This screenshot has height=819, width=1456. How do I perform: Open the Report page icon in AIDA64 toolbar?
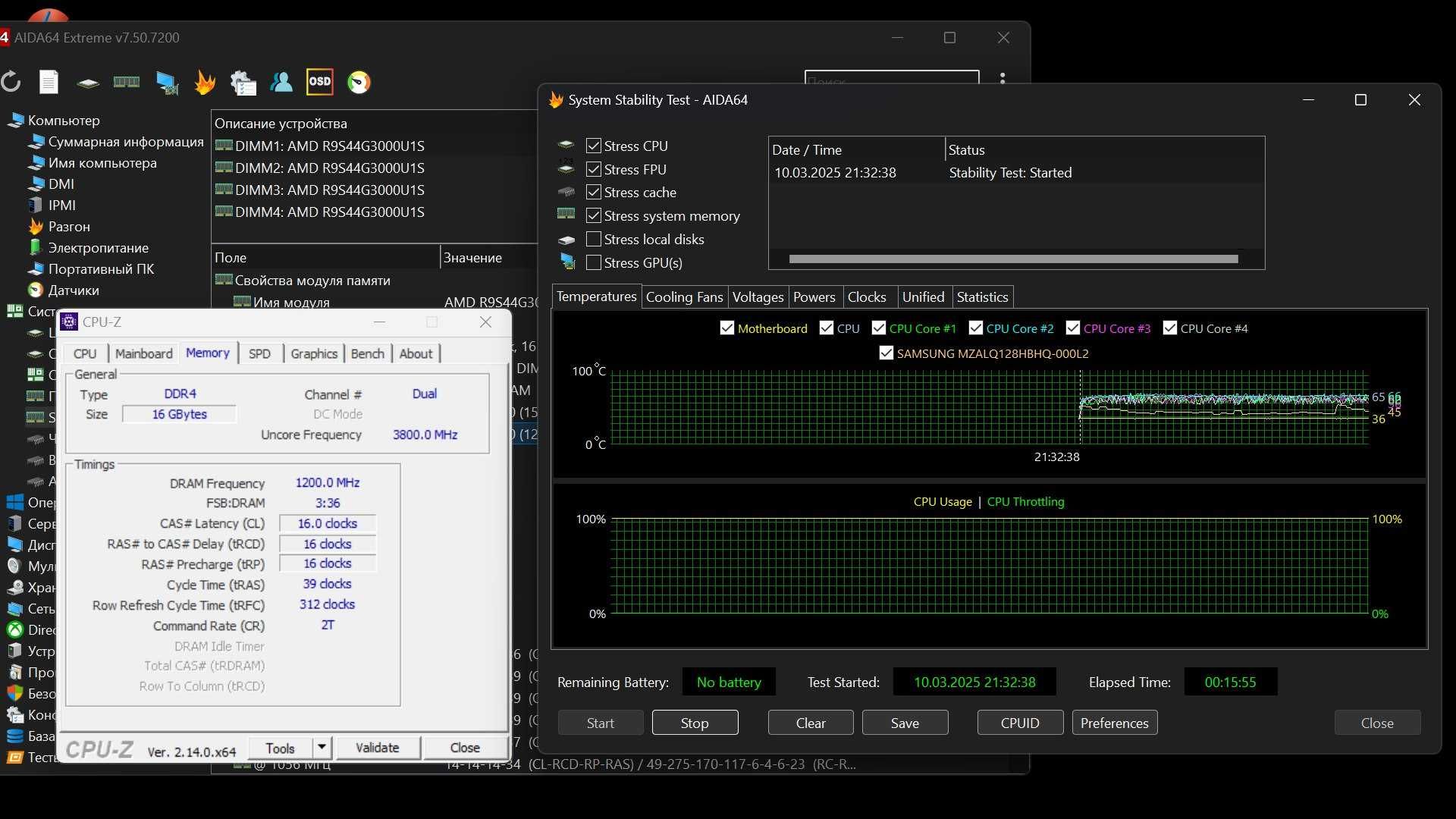[x=49, y=82]
